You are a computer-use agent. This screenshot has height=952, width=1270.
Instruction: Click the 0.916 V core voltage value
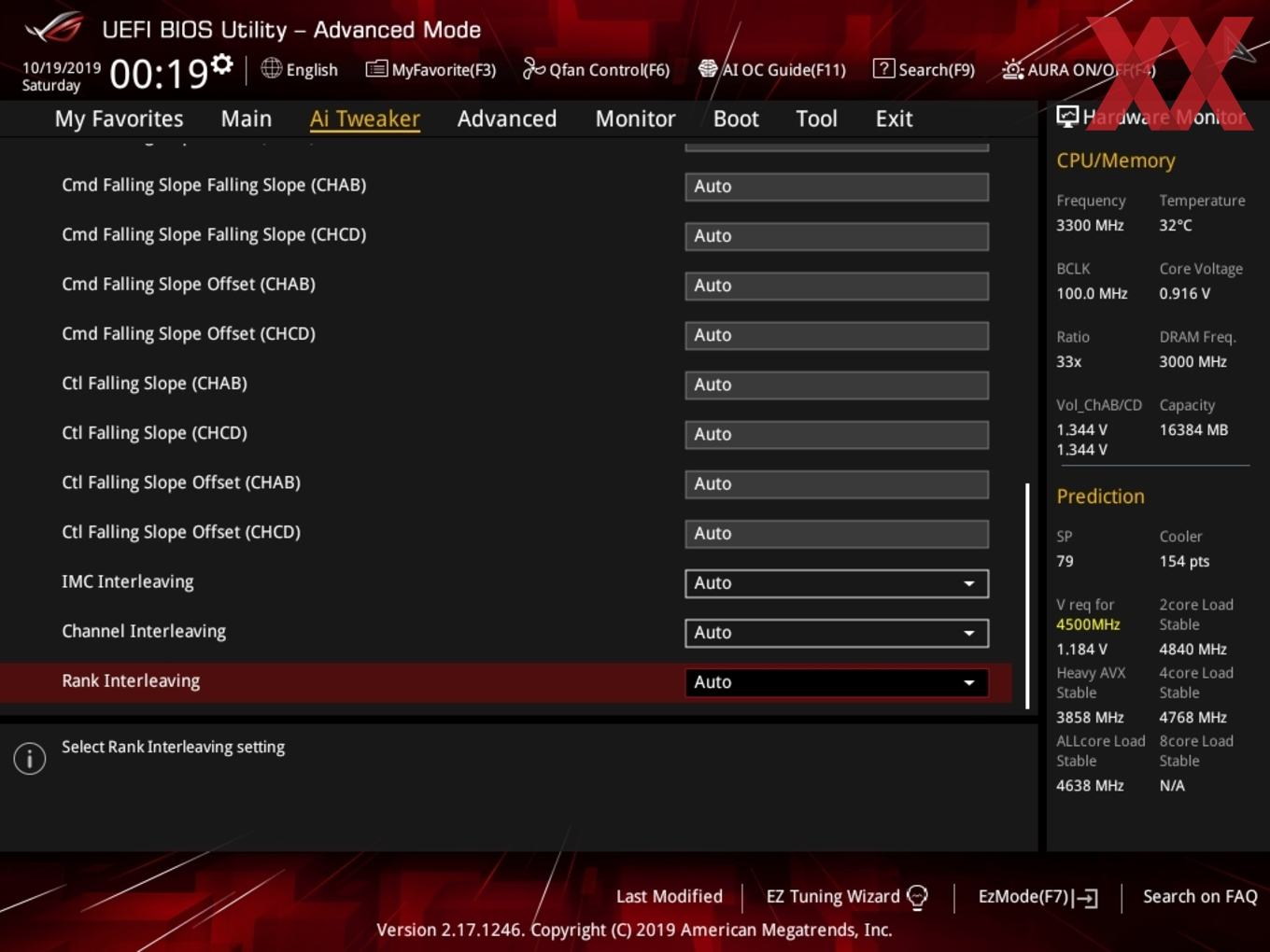(1184, 293)
